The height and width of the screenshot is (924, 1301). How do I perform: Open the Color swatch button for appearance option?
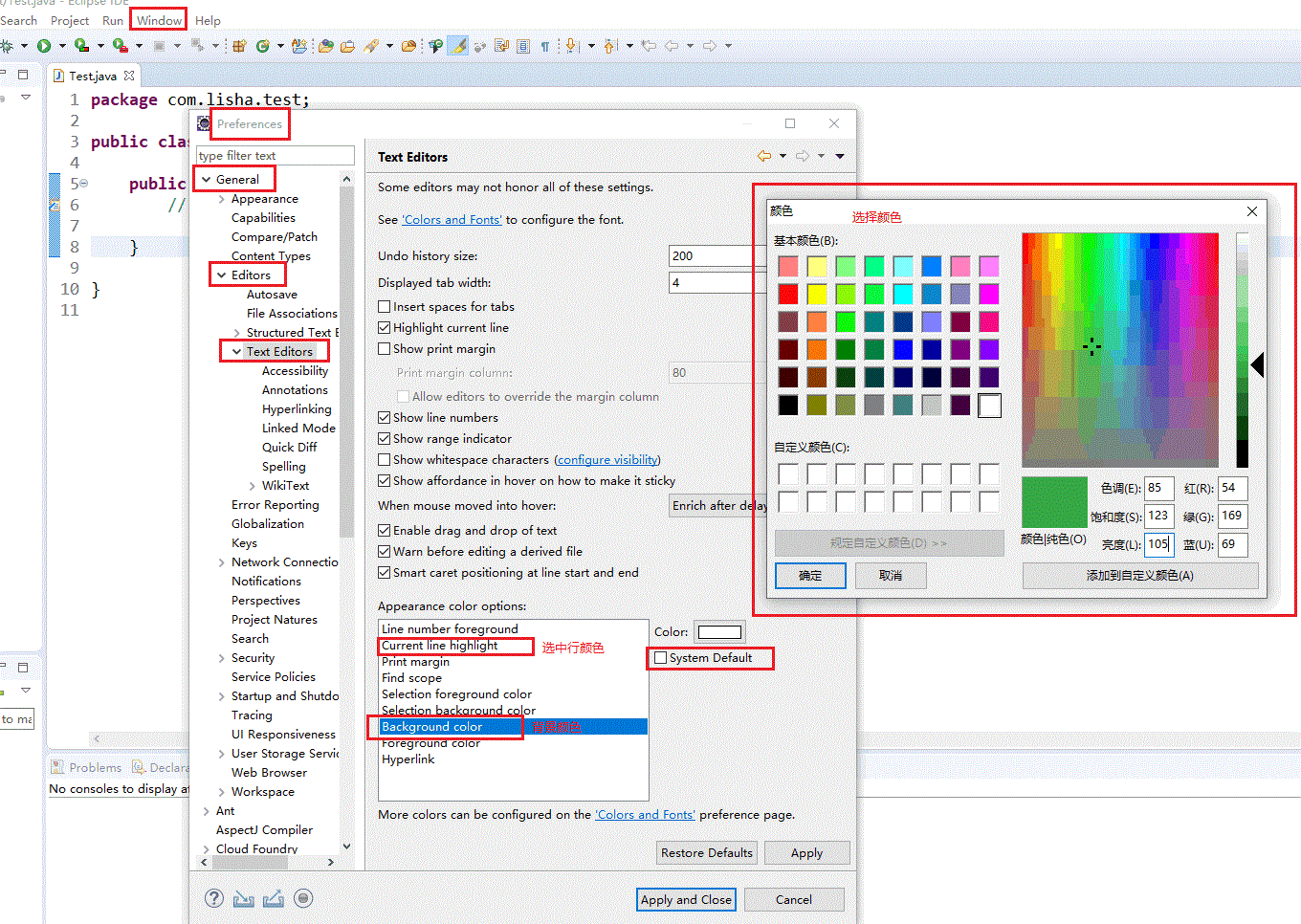pos(719,632)
